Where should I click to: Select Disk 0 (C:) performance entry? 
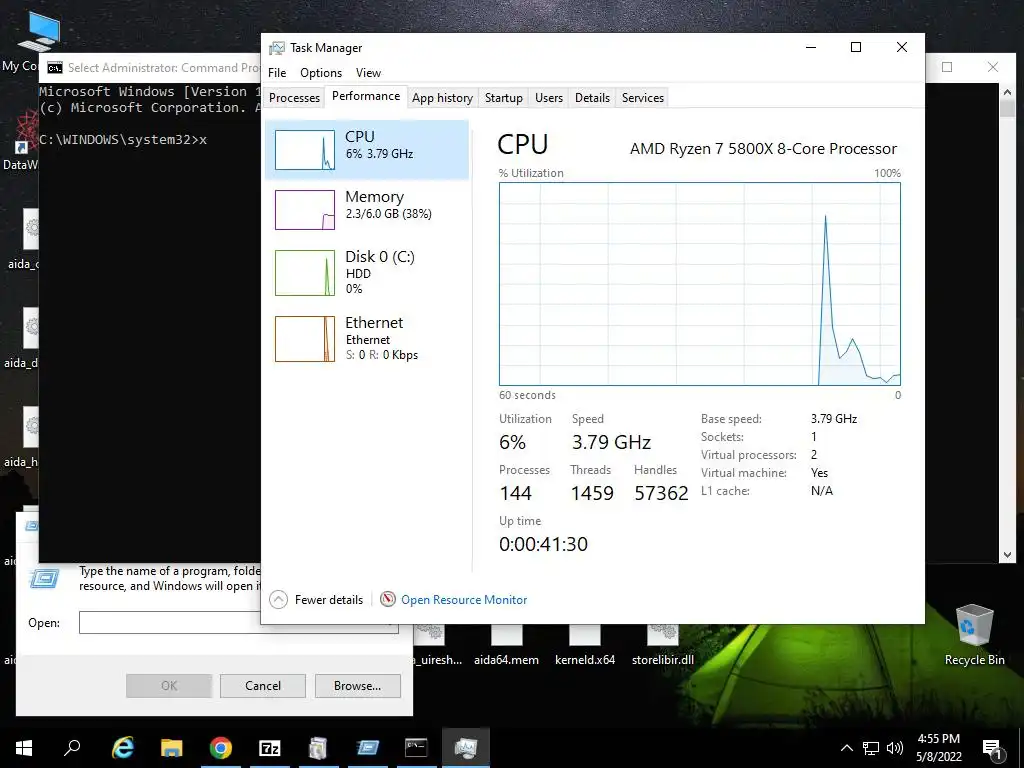point(367,272)
